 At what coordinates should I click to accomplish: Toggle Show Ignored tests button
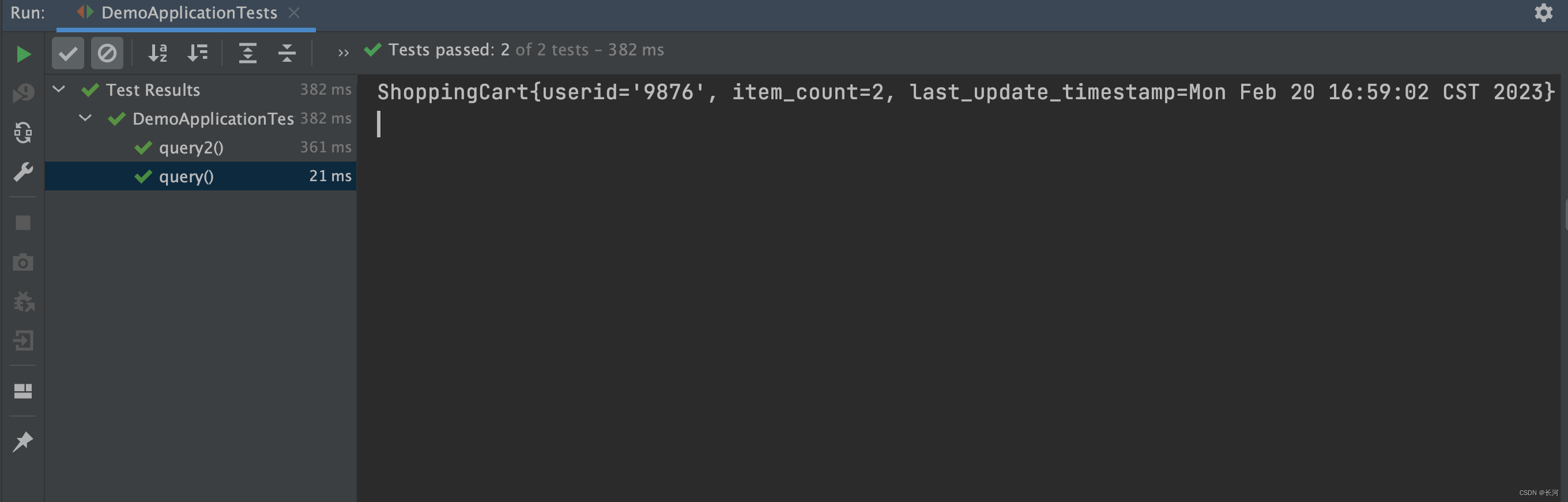[107, 53]
